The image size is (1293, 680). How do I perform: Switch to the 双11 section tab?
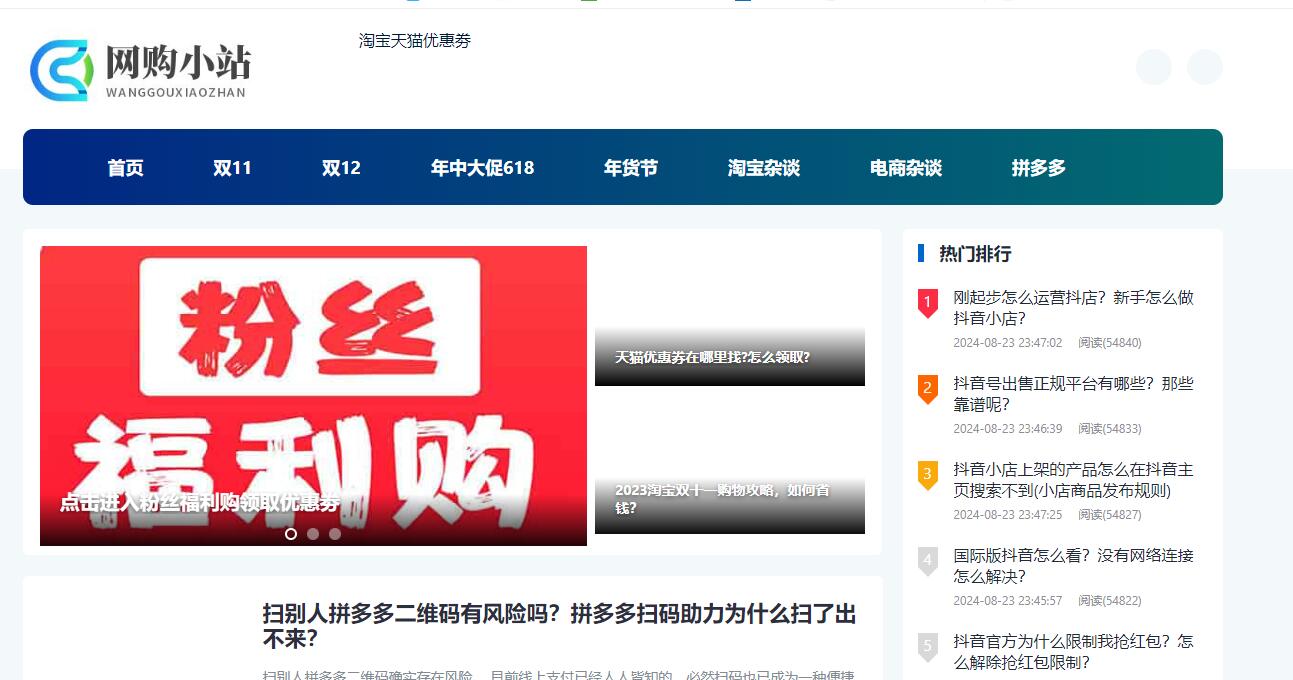tap(232, 168)
